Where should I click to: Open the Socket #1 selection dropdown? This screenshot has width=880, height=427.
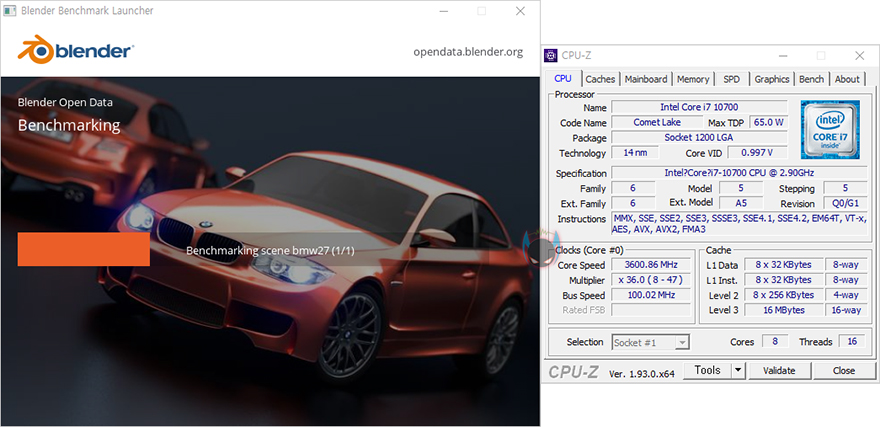(x=650, y=342)
